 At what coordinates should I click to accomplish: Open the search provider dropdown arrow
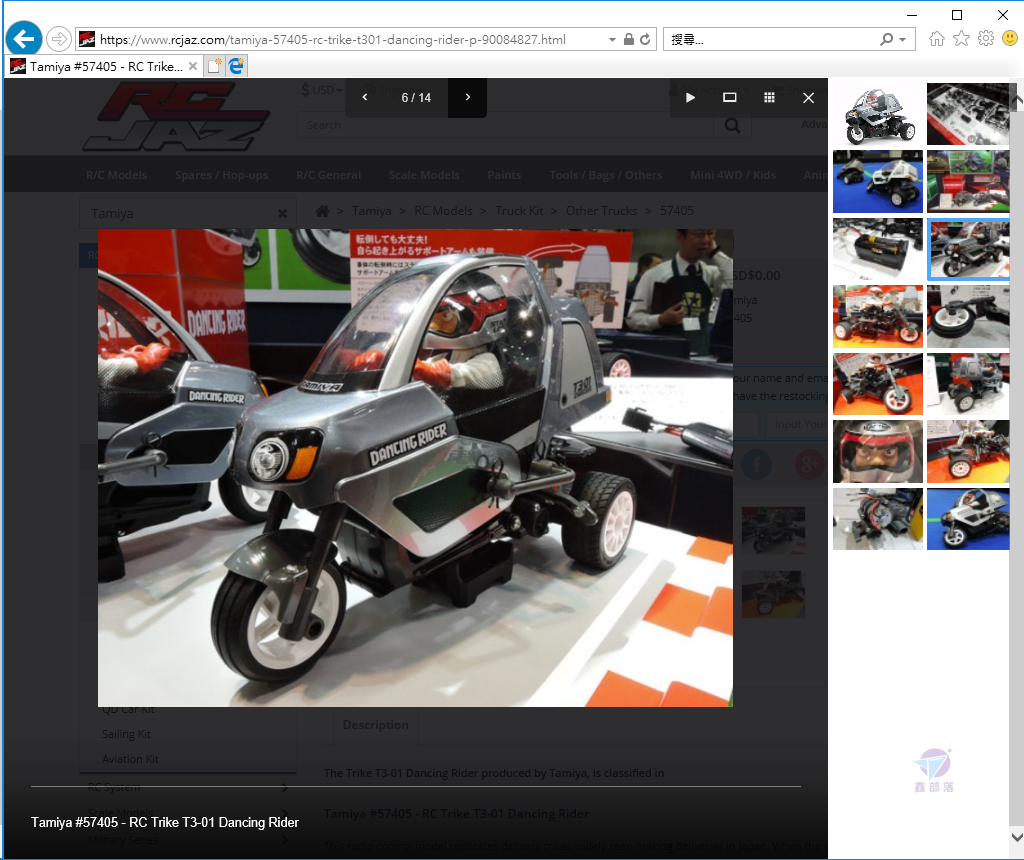(903, 40)
